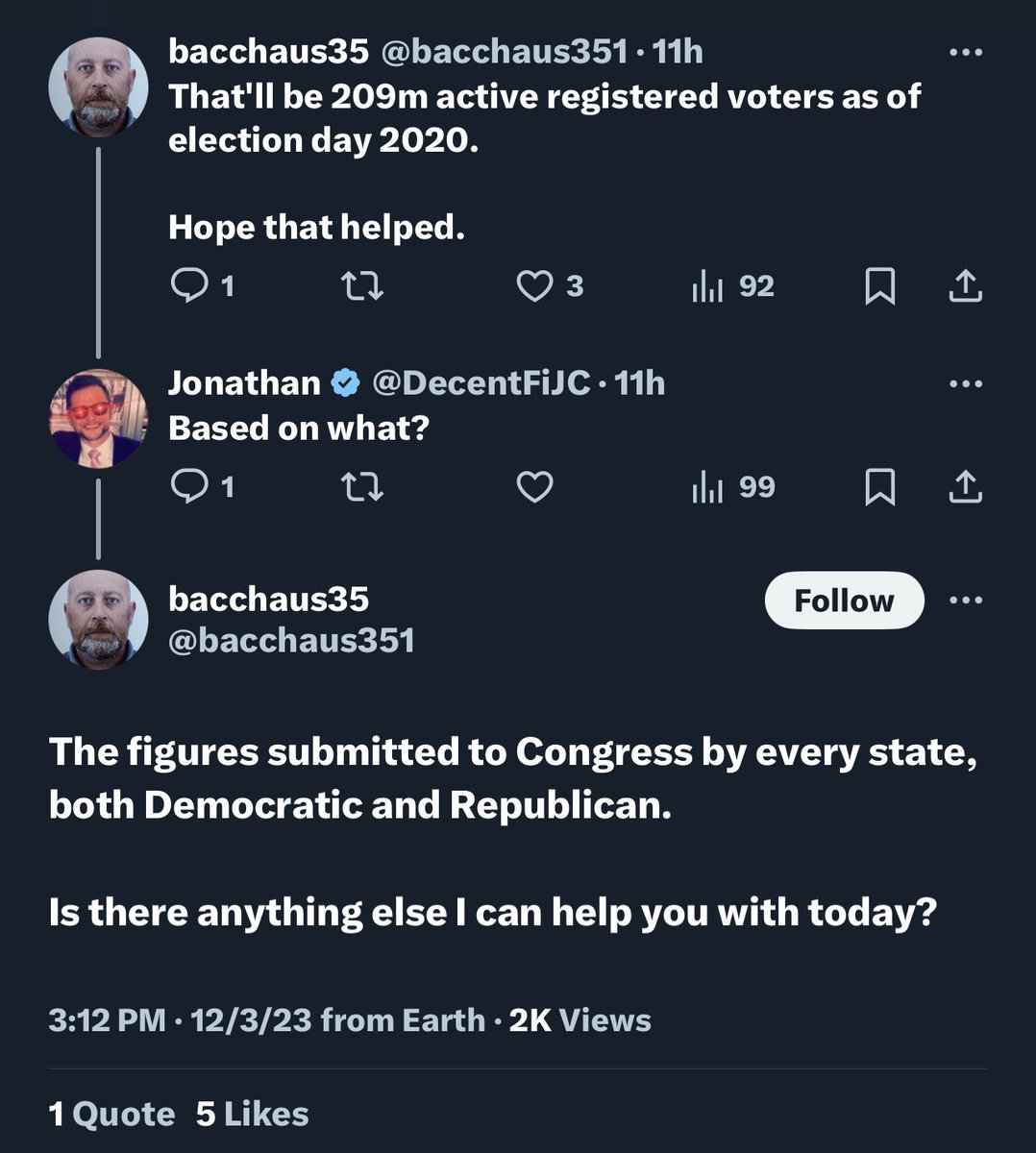Viewport: 1036px width, 1153px height.
Task: View analytics showing 92 views
Action: [x=732, y=285]
